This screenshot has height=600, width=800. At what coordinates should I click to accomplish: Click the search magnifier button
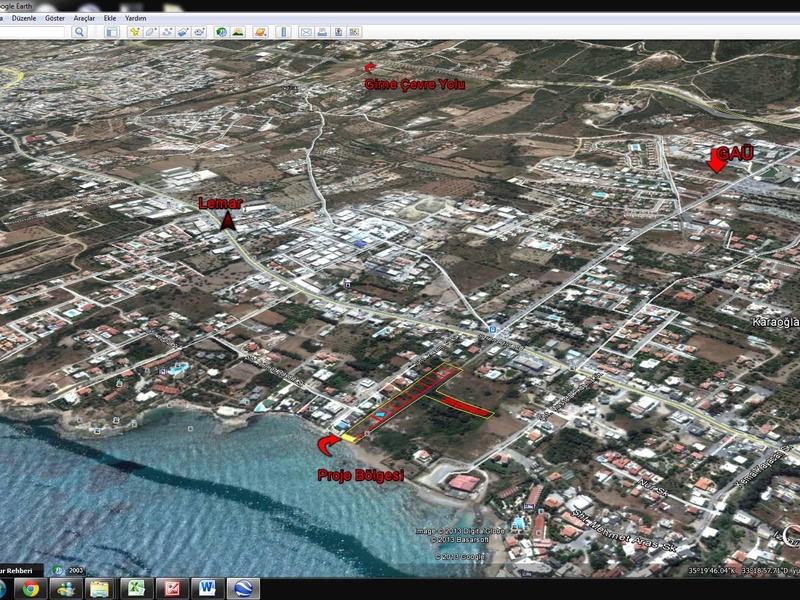80,32
